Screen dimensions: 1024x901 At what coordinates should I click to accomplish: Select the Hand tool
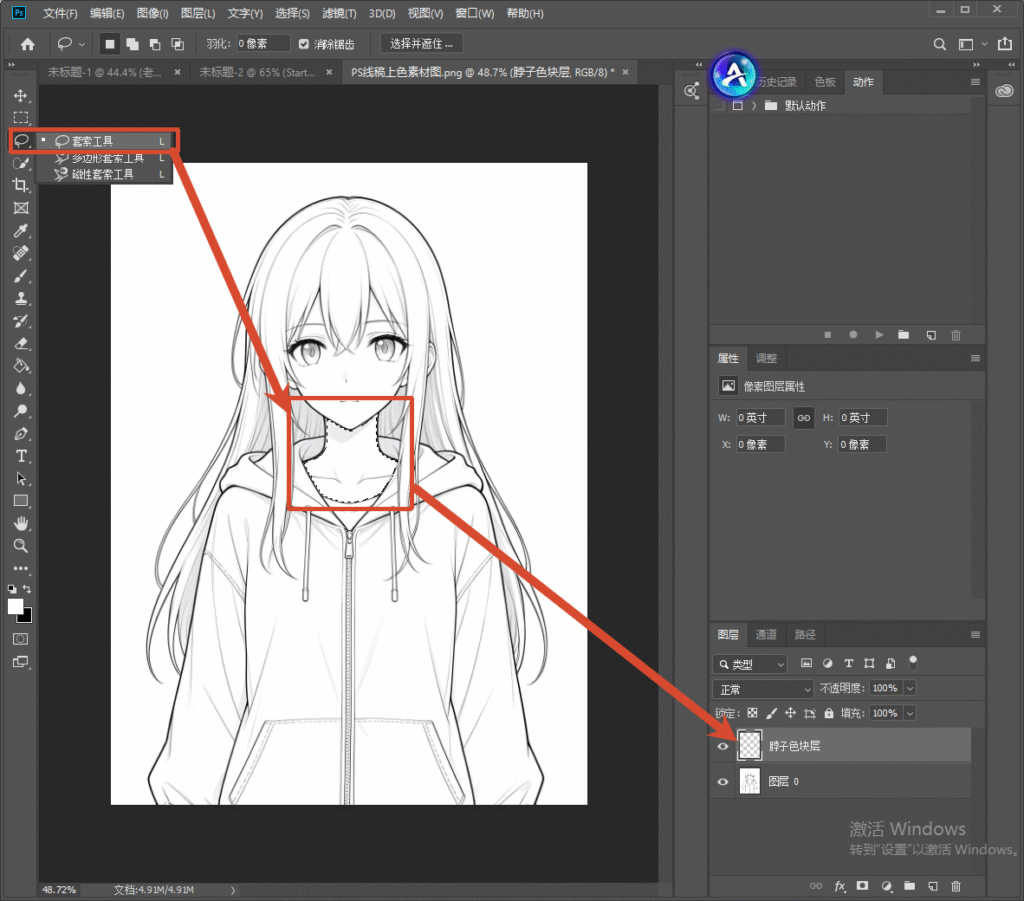click(21, 524)
